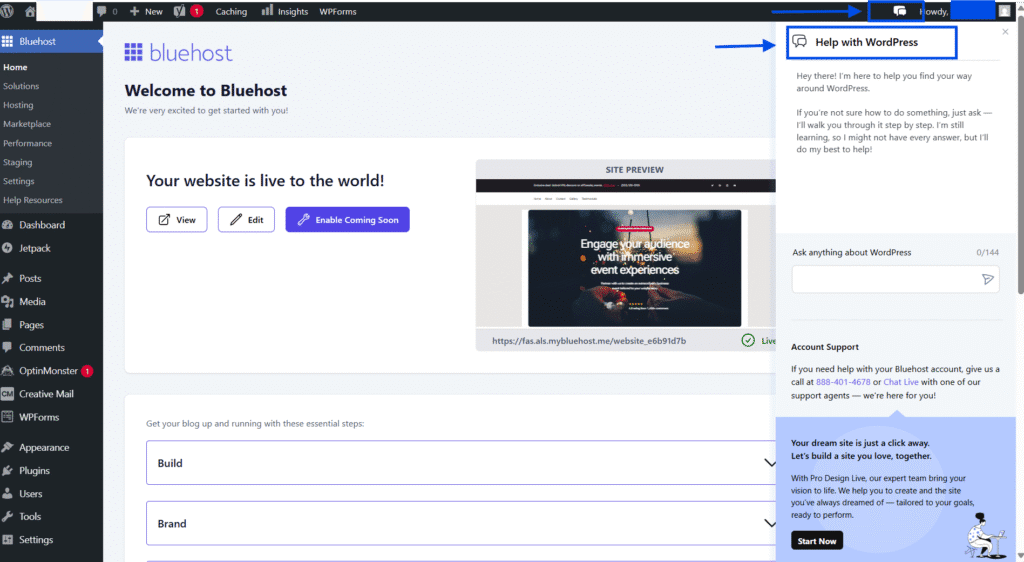Open Insights in the admin bar
Screen dimensions: 1024x562
(x=285, y=11)
